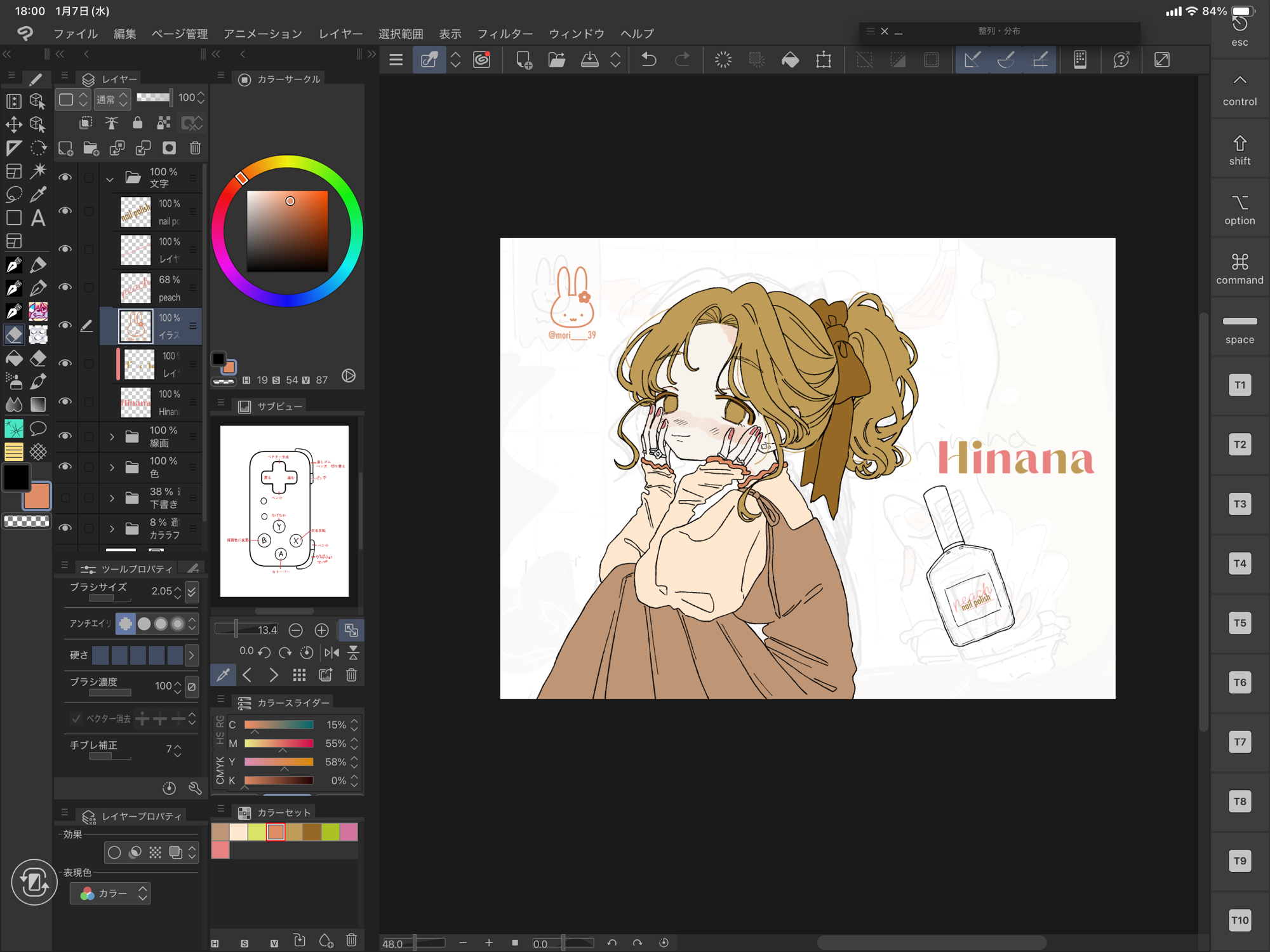Hide the peach layer visibility eye
1270x952 pixels.
point(65,287)
